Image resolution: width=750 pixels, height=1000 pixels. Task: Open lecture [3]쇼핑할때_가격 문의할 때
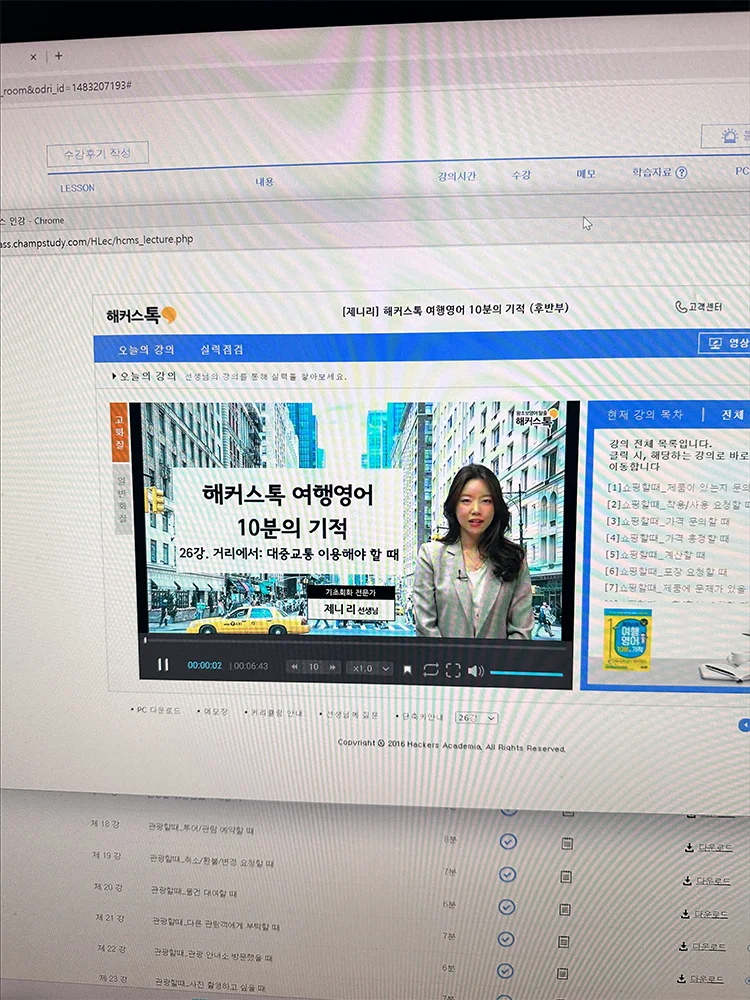669,521
